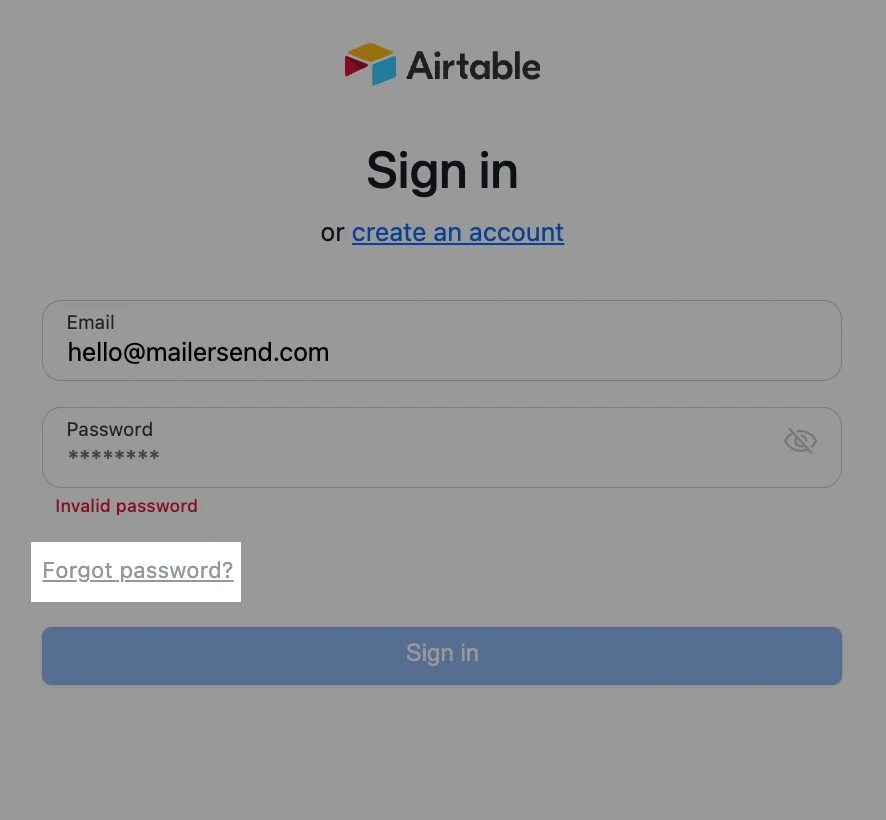Click the Invalid password error message
The height and width of the screenshot is (820, 886).
(x=126, y=506)
